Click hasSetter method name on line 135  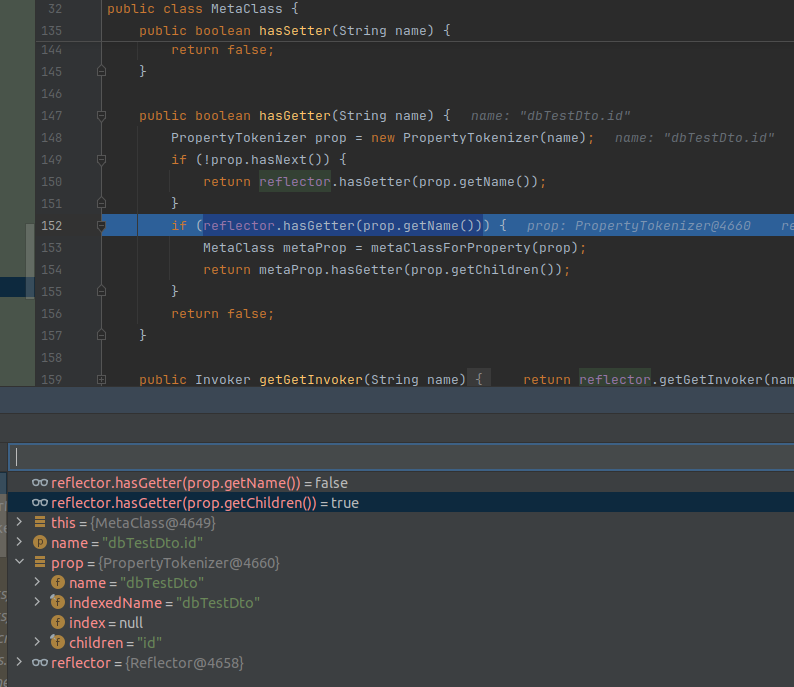[x=295, y=31]
